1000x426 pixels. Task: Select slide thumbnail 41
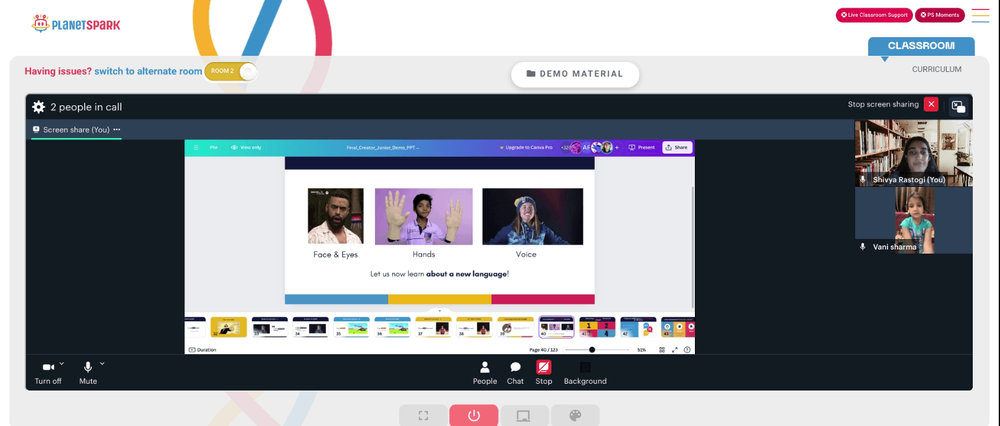[x=598, y=327]
